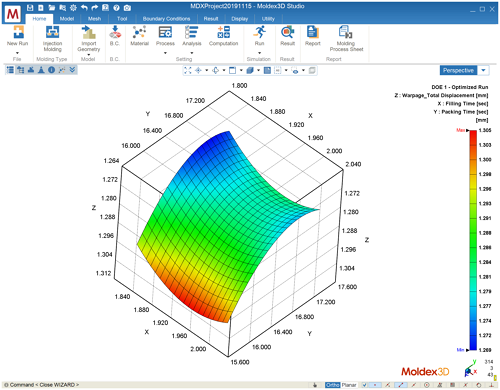Open the Analysis setting icon

point(191,32)
